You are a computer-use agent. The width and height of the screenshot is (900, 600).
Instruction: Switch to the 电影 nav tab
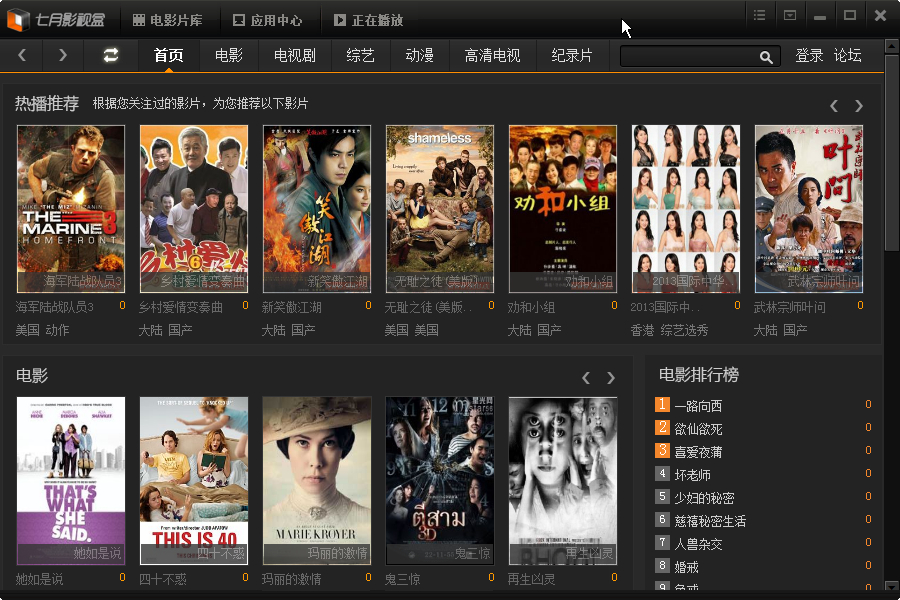228,55
